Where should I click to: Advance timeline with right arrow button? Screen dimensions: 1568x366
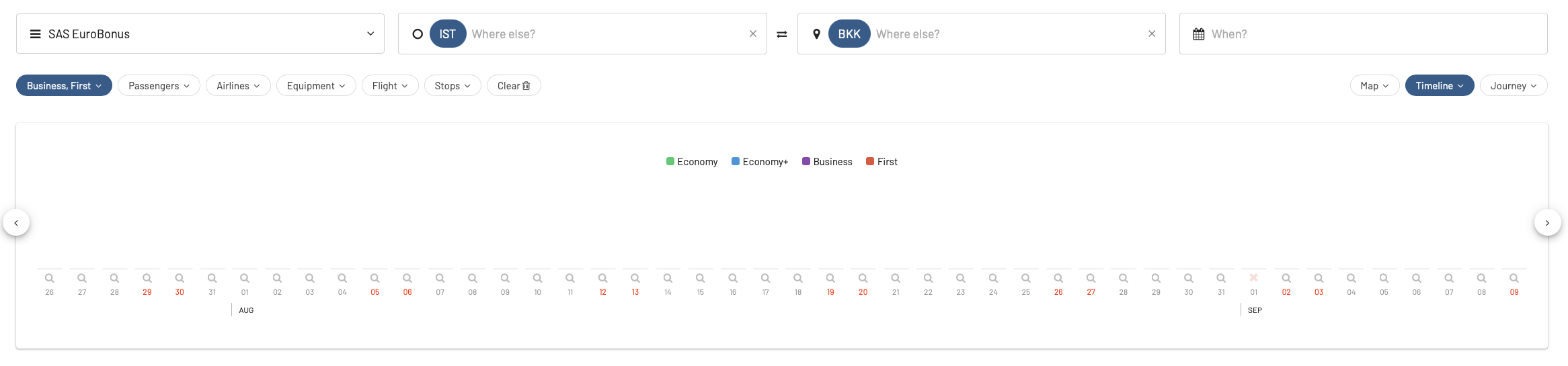pyautogui.click(x=1547, y=223)
